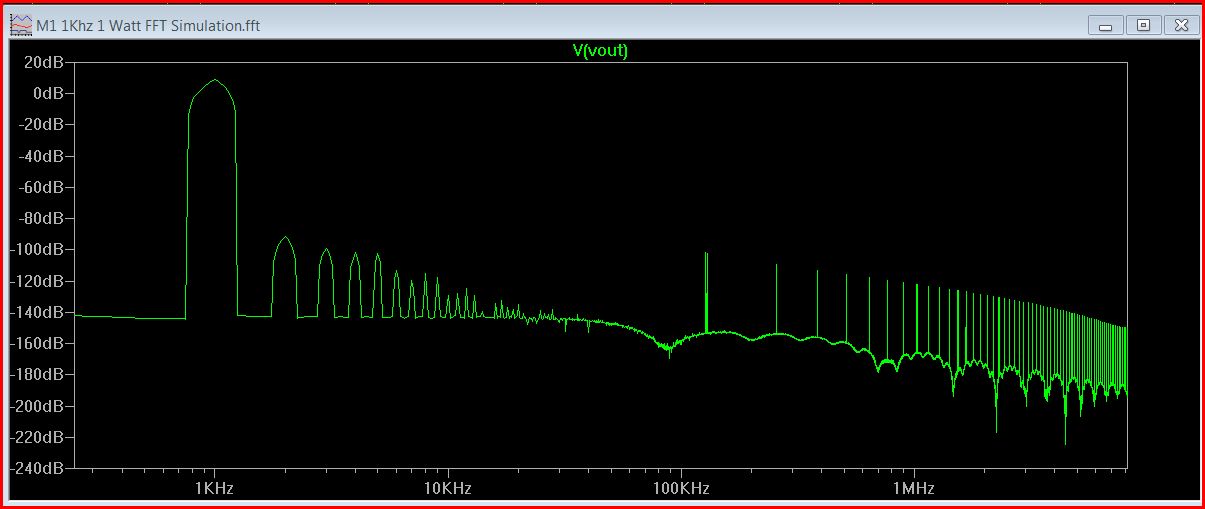Click the -80dB axis label
The height and width of the screenshot is (509, 1205).
pos(41,218)
